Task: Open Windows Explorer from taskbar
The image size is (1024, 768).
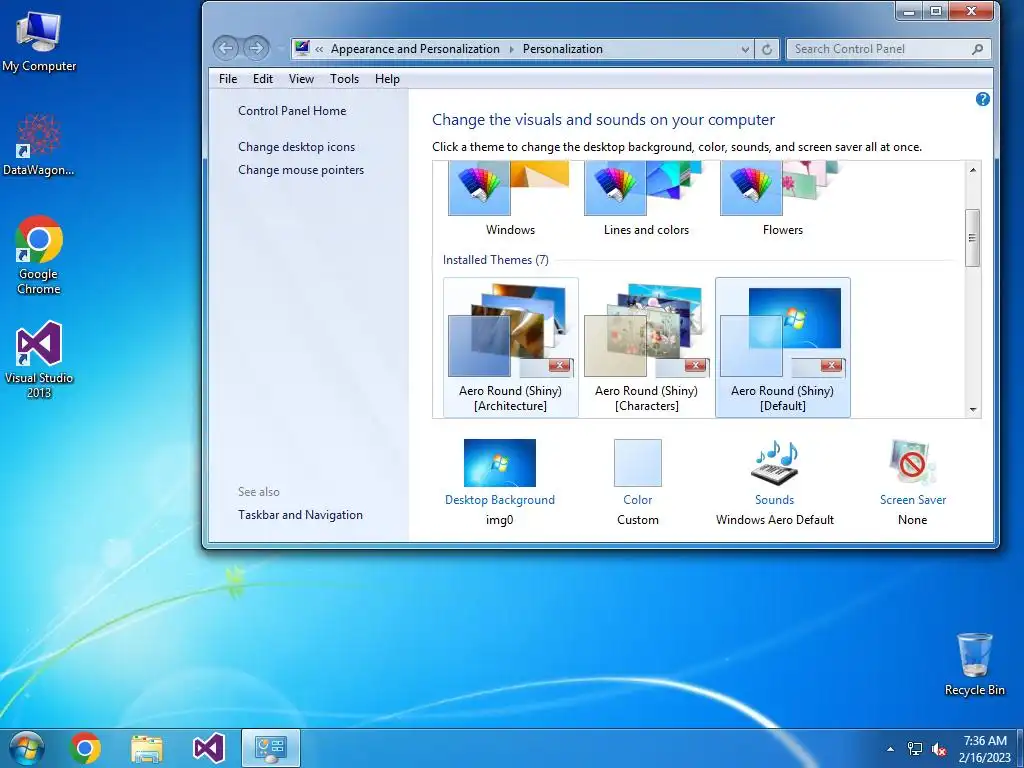Action: point(147,748)
